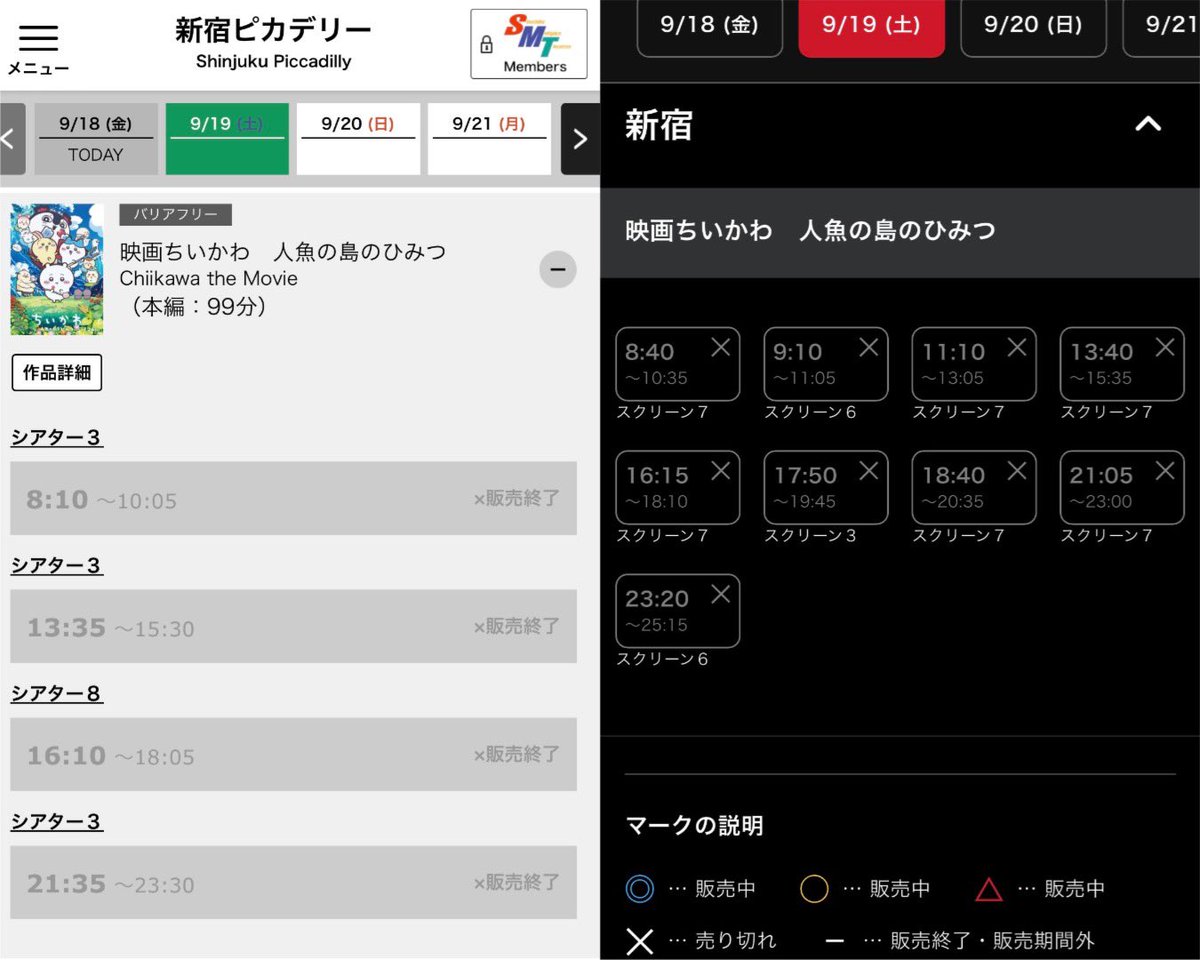The image size is (1200, 960).
Task: Switch to the white 9/20 (日) tab
Action: coord(358,139)
